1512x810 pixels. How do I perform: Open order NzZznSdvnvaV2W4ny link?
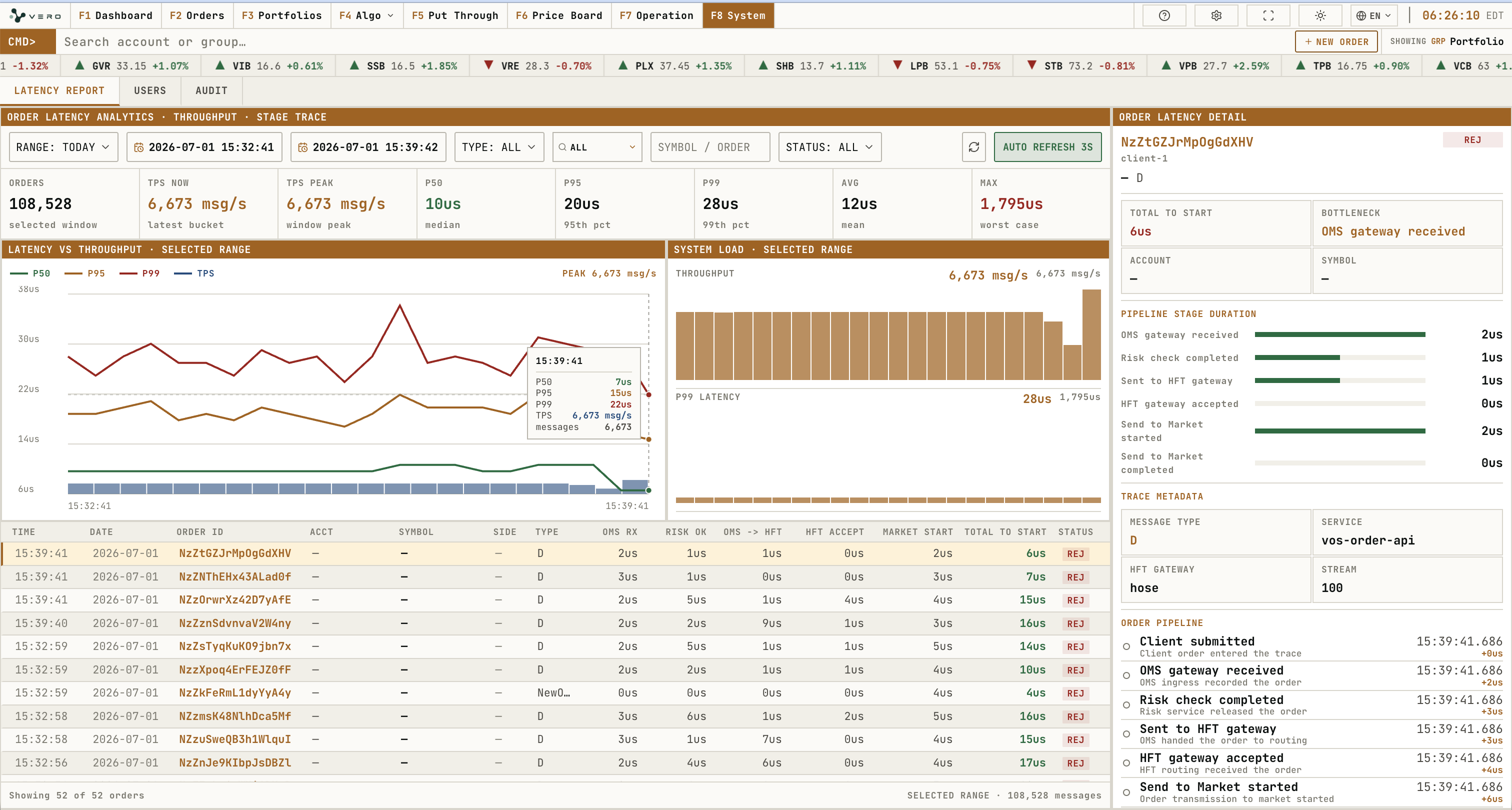pyautogui.click(x=235, y=623)
